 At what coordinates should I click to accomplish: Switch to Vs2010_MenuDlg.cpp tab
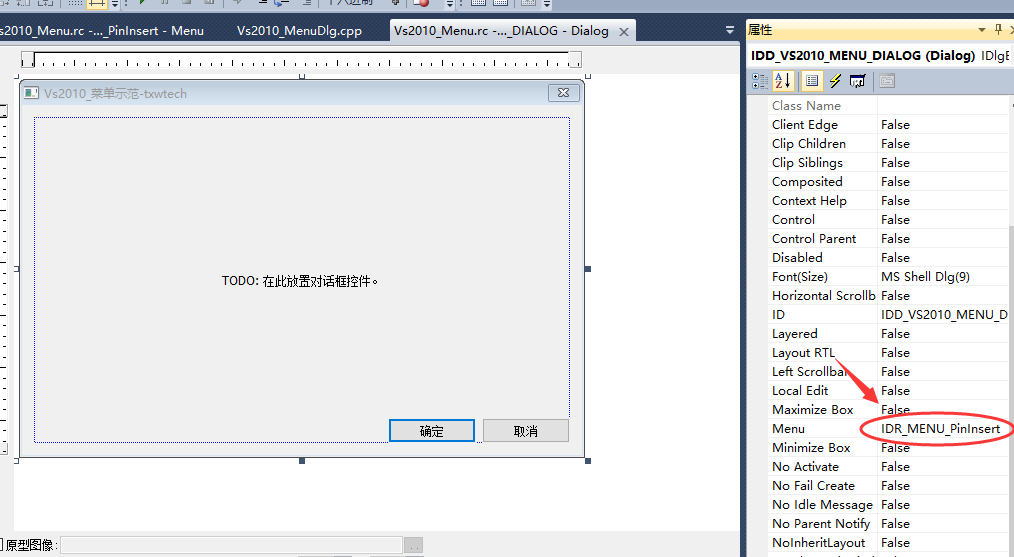299,30
